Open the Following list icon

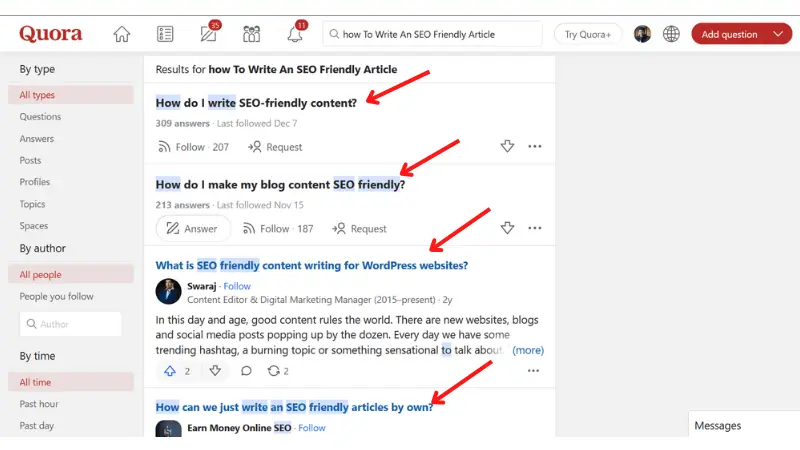tap(165, 34)
